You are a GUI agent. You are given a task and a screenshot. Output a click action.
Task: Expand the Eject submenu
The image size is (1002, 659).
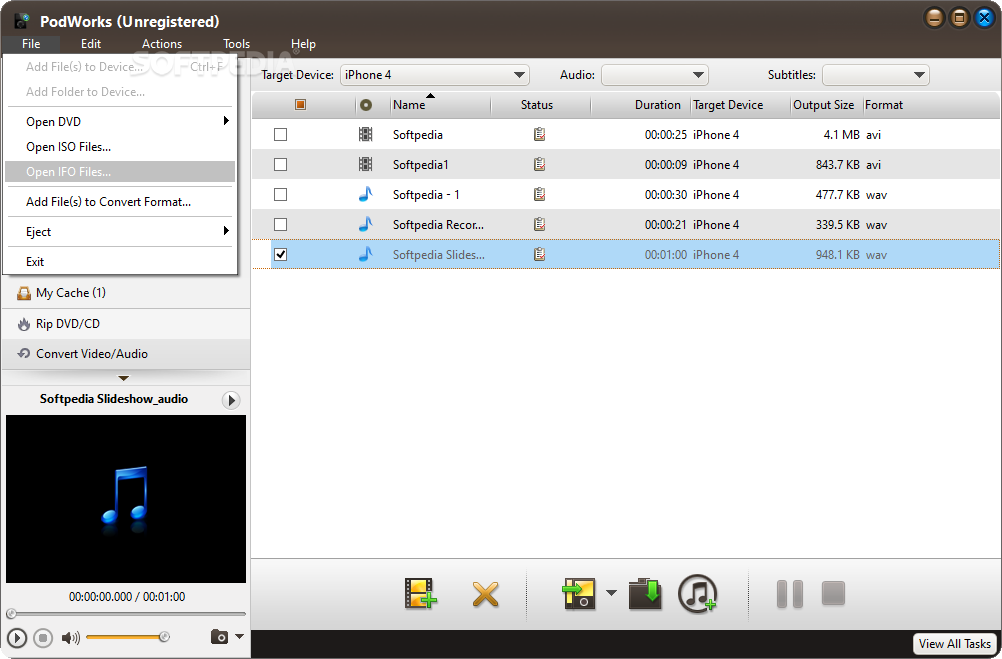pos(120,231)
